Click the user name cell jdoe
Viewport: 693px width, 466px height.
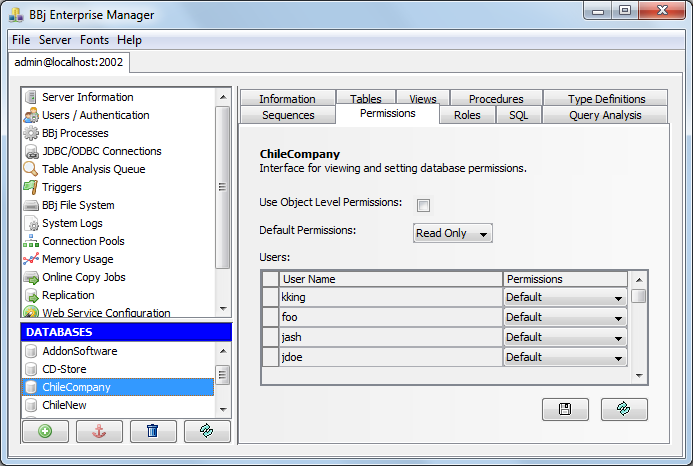391,357
